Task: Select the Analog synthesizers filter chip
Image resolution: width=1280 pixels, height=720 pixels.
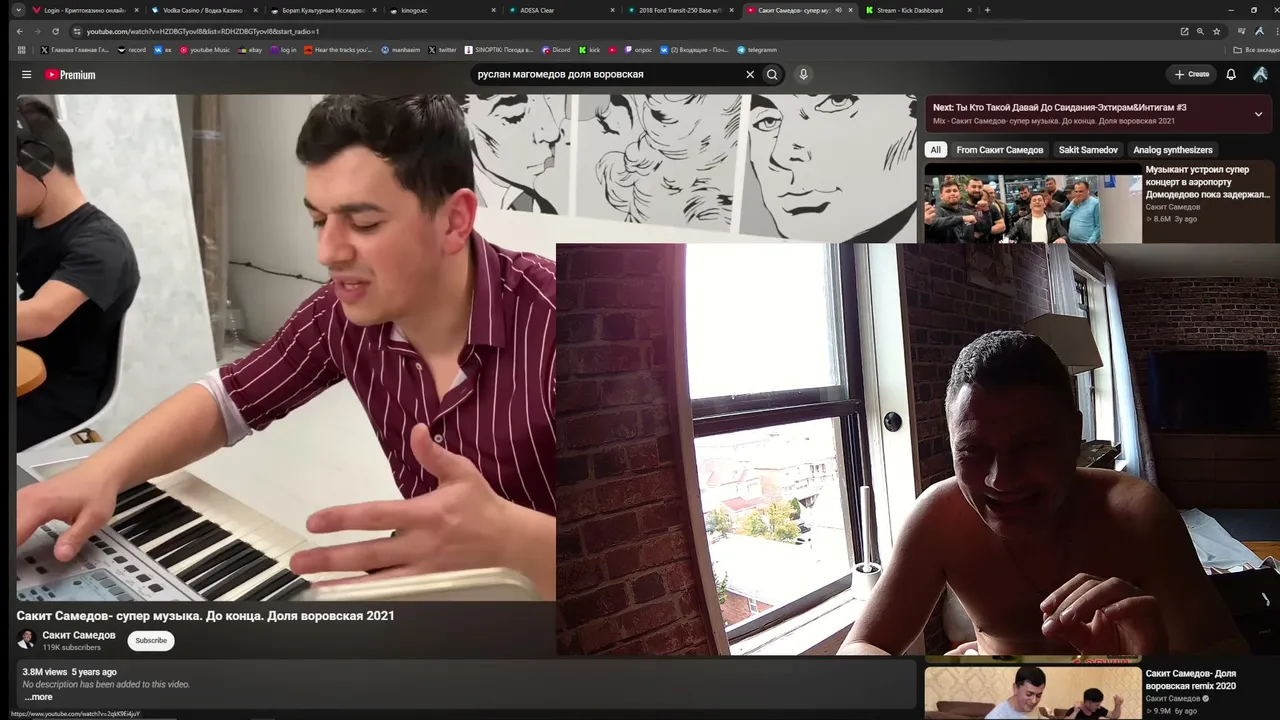Action: click(1173, 150)
